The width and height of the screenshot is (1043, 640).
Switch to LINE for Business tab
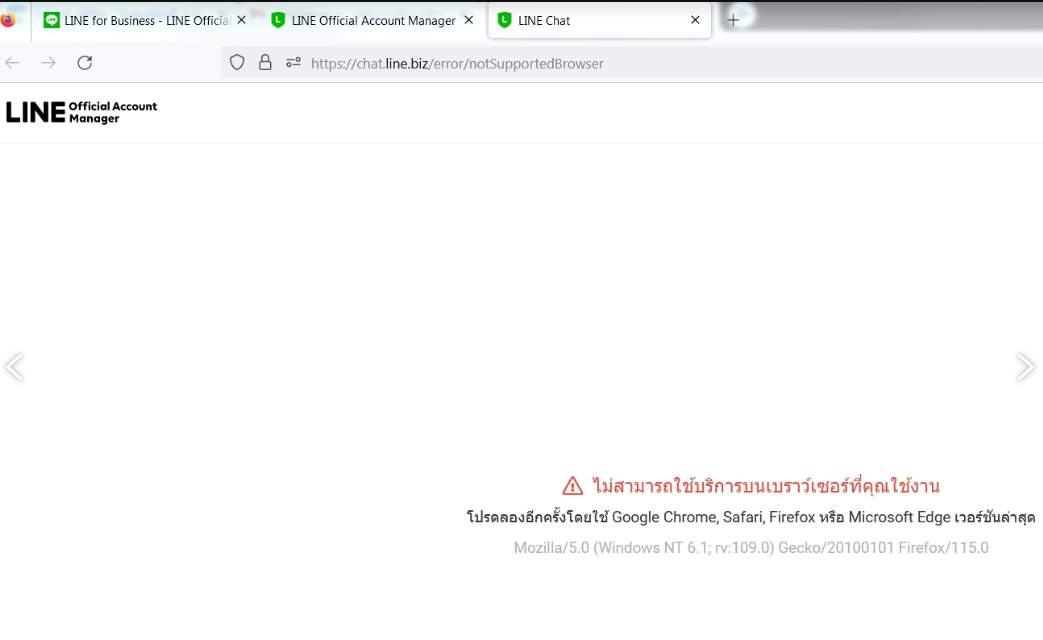[145, 21]
